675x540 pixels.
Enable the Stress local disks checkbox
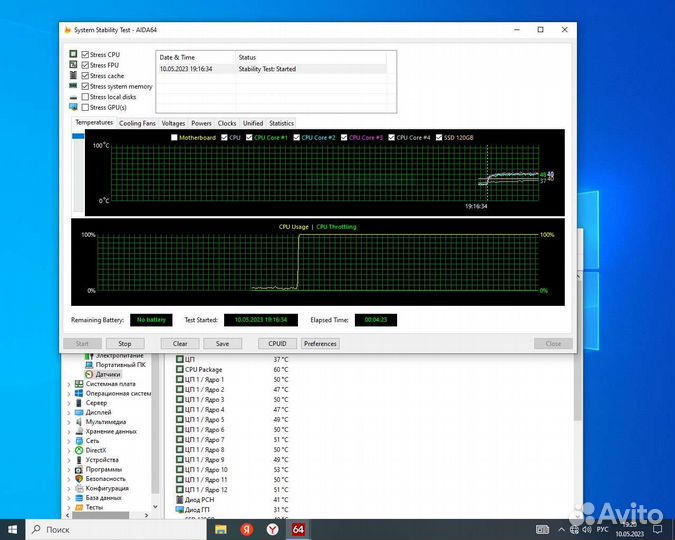pyautogui.click(x=86, y=97)
